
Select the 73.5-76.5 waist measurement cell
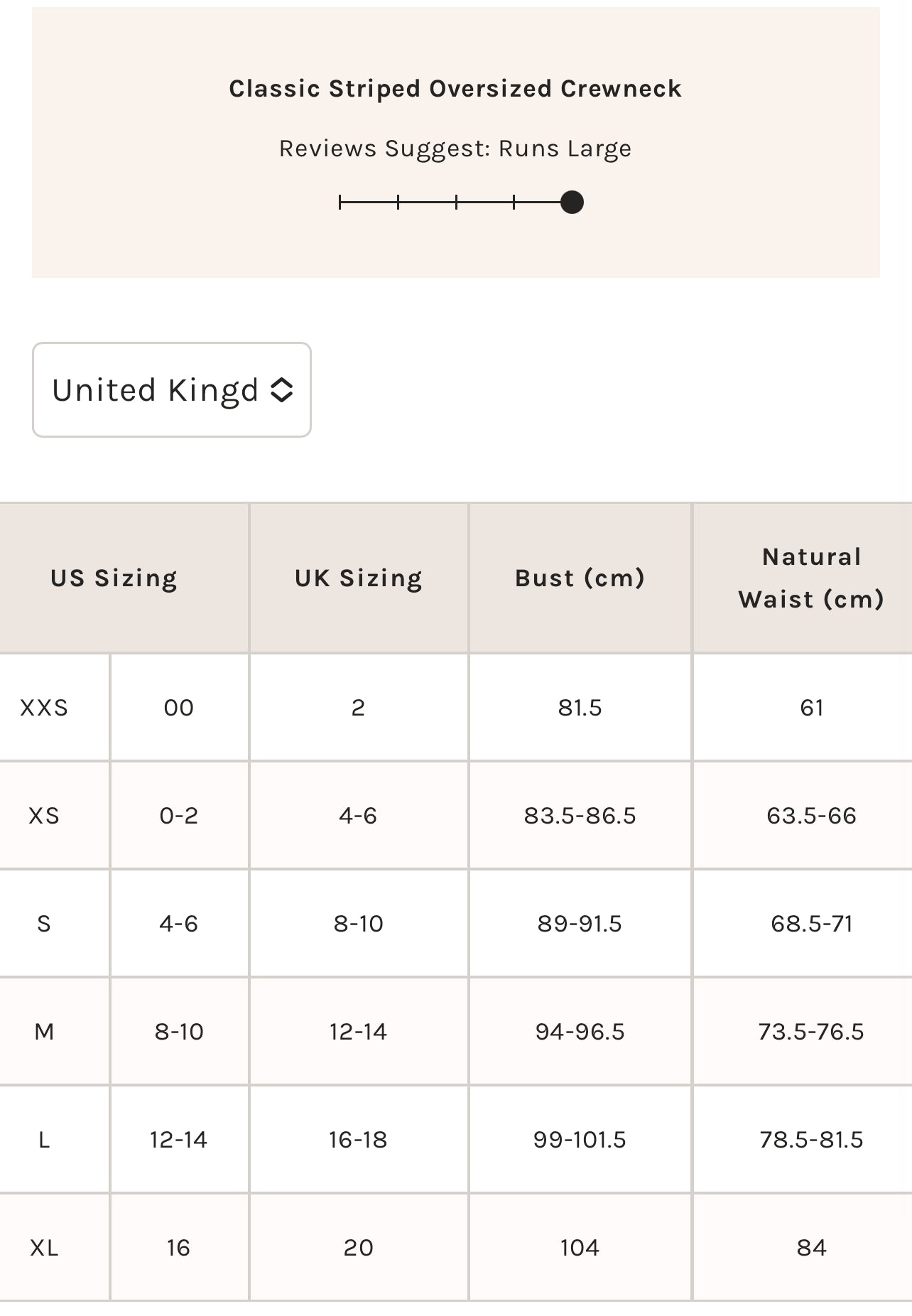click(811, 1032)
